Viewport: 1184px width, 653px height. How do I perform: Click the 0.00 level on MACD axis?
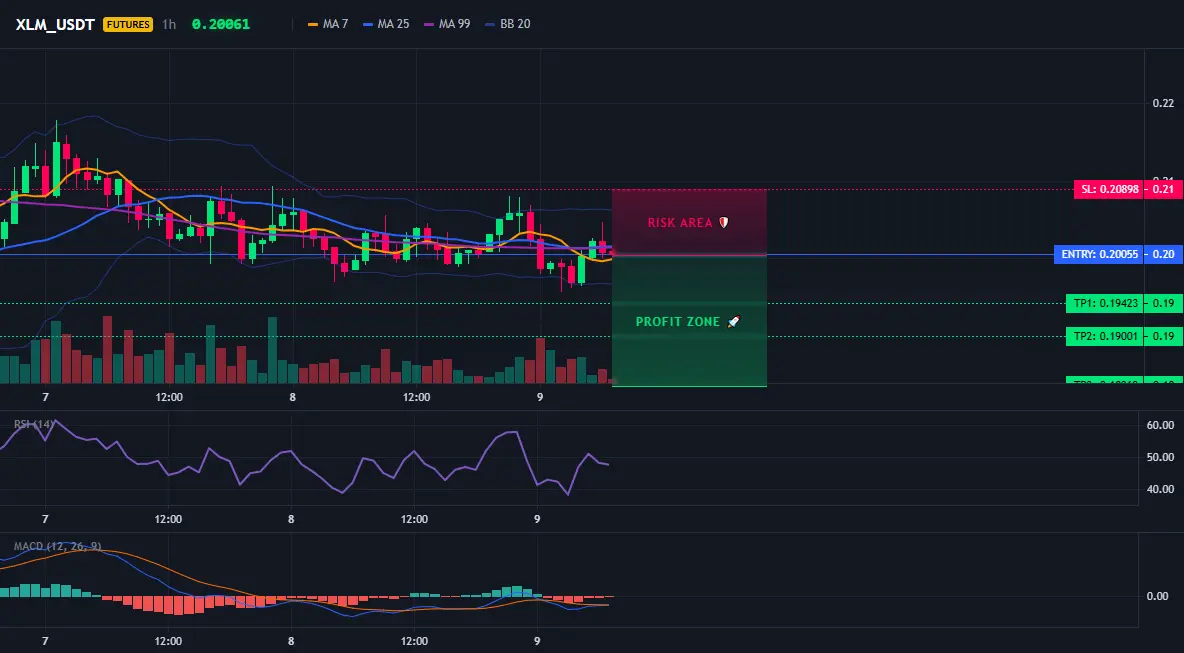pos(1158,596)
